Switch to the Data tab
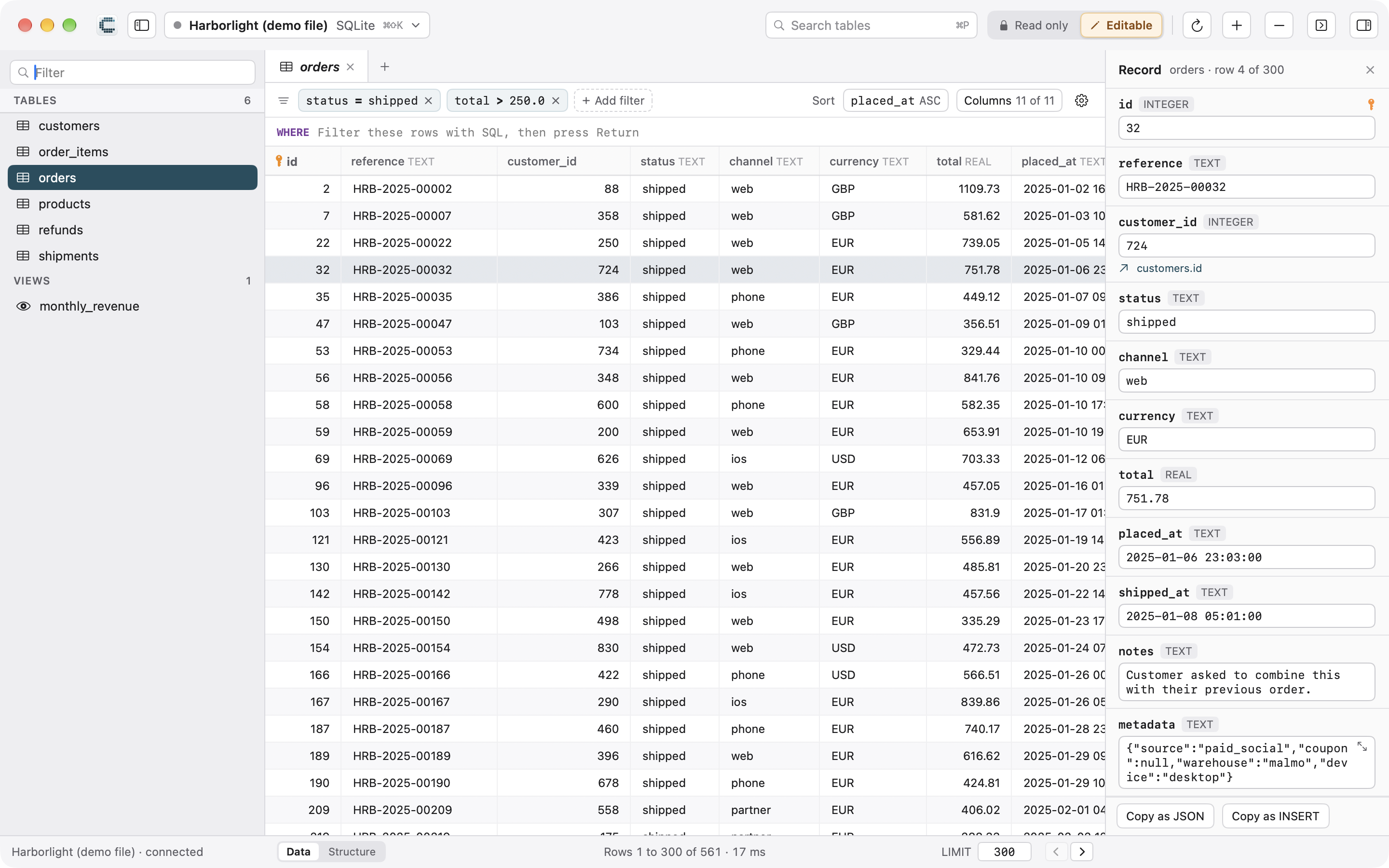This screenshot has height=868, width=1389. [x=299, y=851]
